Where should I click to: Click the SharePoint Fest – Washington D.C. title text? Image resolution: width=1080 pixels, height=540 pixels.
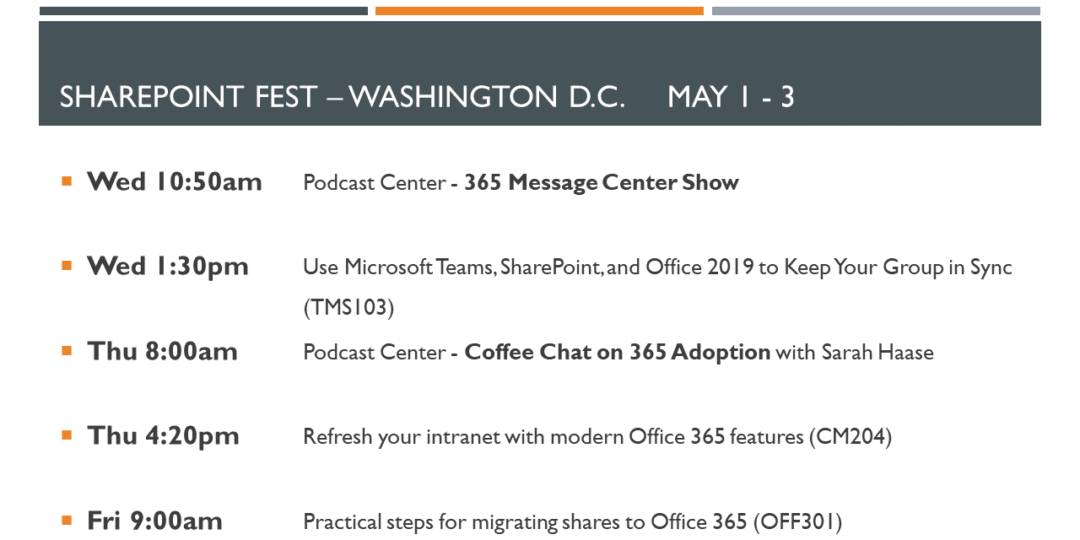[x=342, y=97]
